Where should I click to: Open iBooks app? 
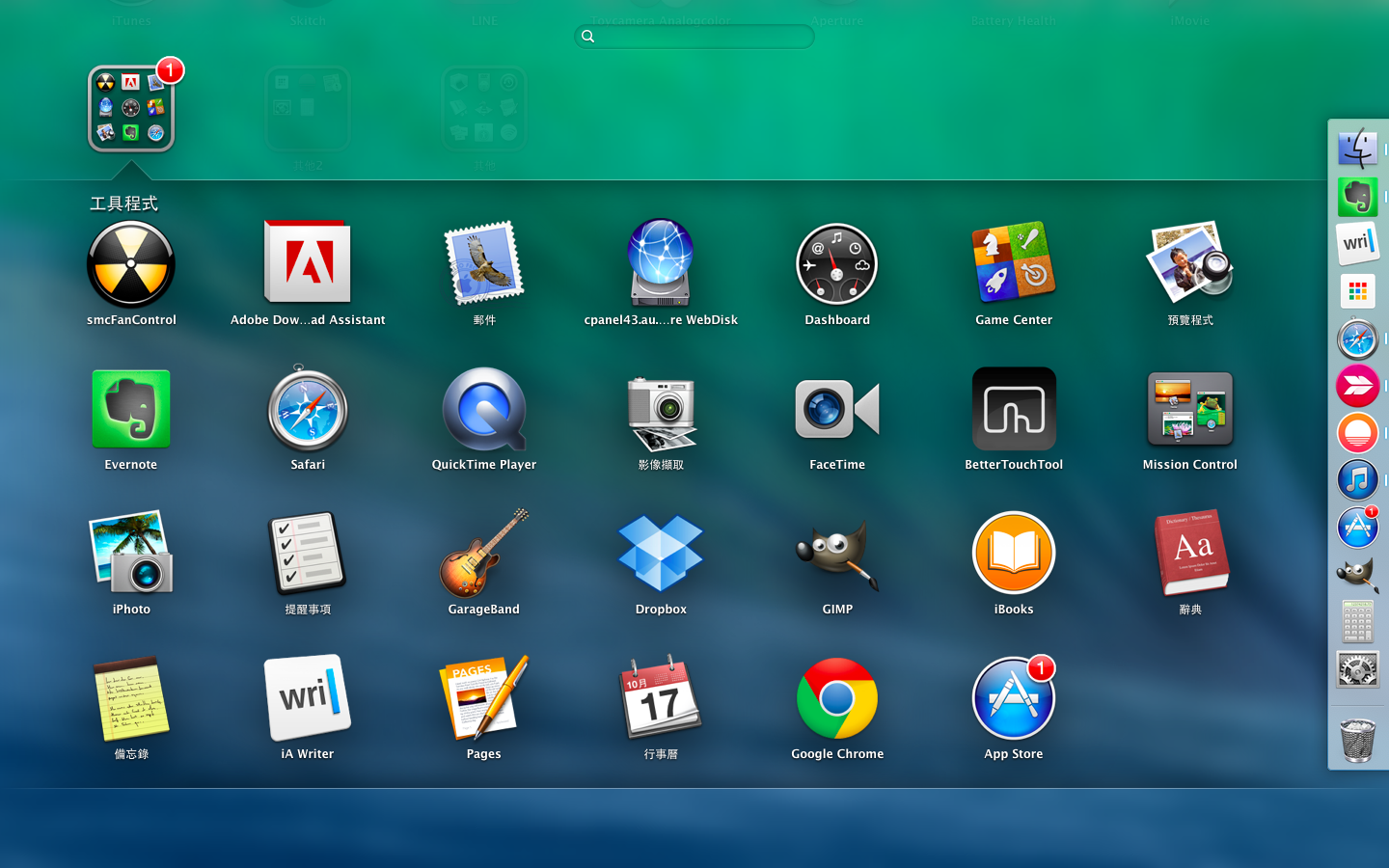(1013, 555)
